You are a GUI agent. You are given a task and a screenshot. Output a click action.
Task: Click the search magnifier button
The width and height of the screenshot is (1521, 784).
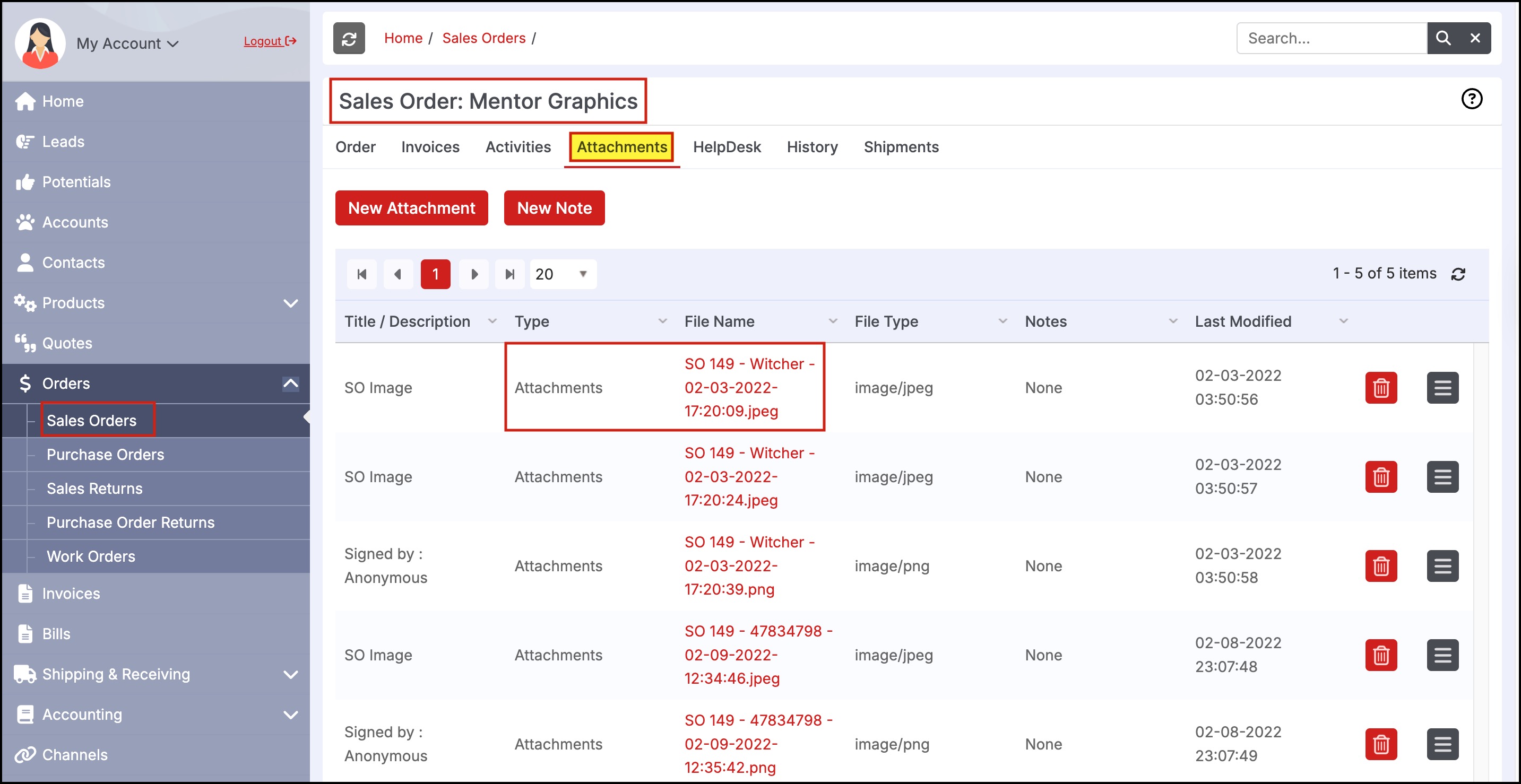click(x=1443, y=38)
